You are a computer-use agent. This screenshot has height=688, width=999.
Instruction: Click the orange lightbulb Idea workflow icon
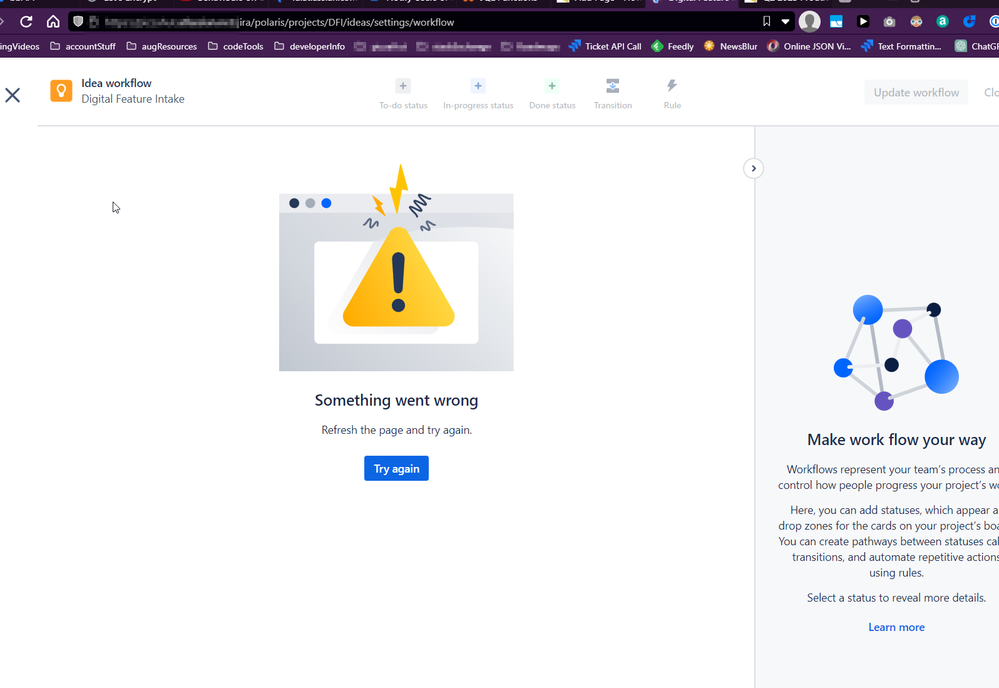tap(61, 91)
